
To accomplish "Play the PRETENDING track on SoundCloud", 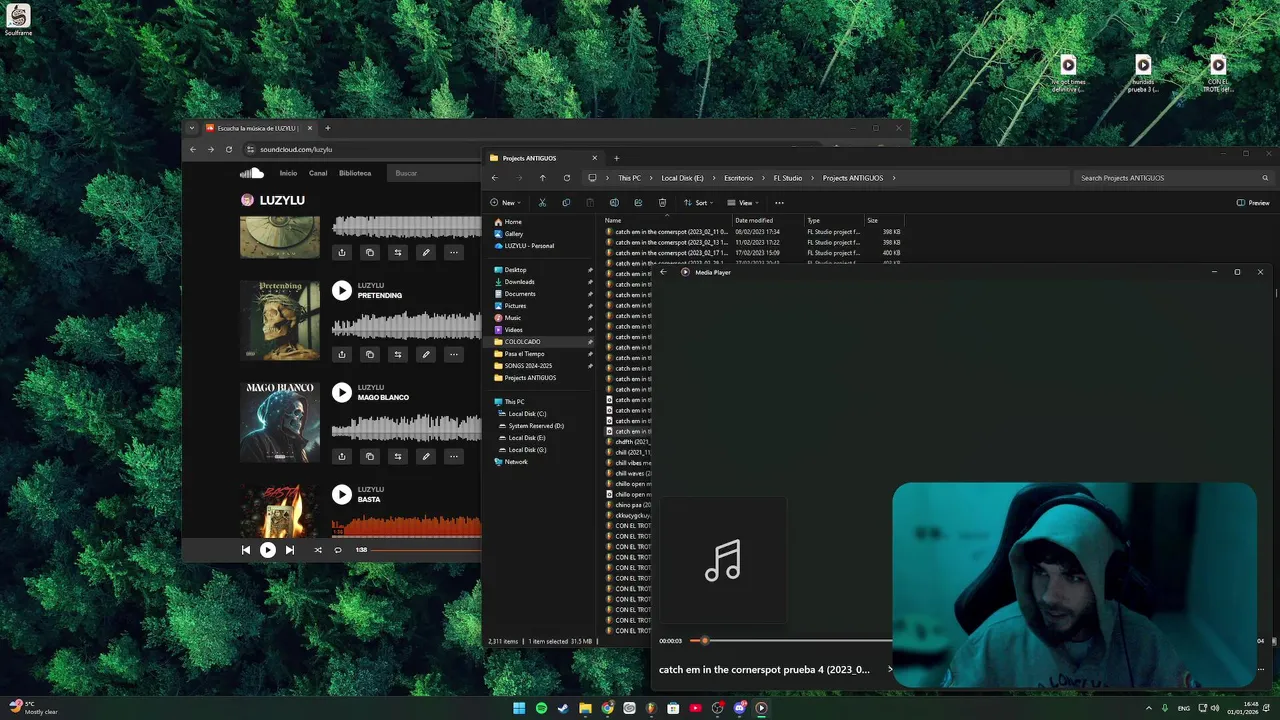I will [342, 290].
